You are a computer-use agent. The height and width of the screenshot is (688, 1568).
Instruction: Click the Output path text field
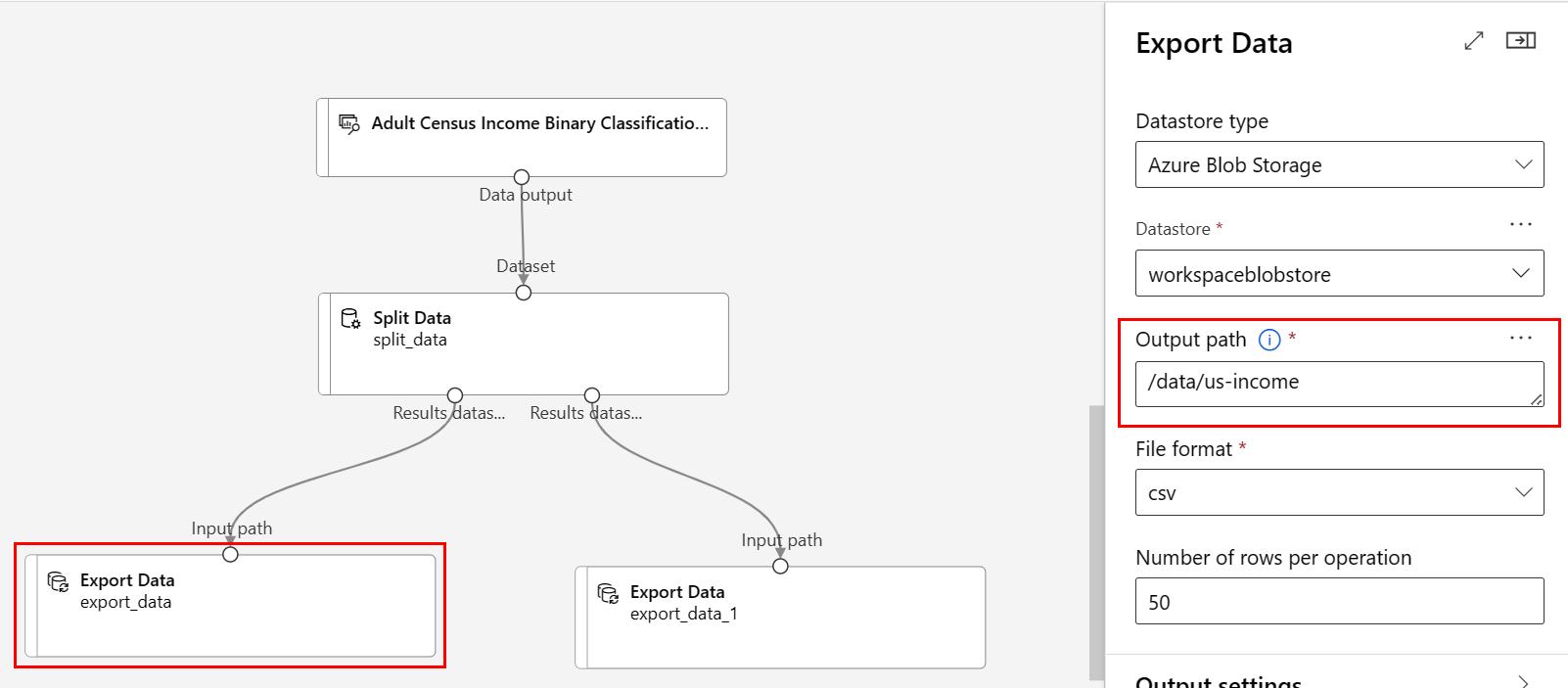click(1339, 384)
